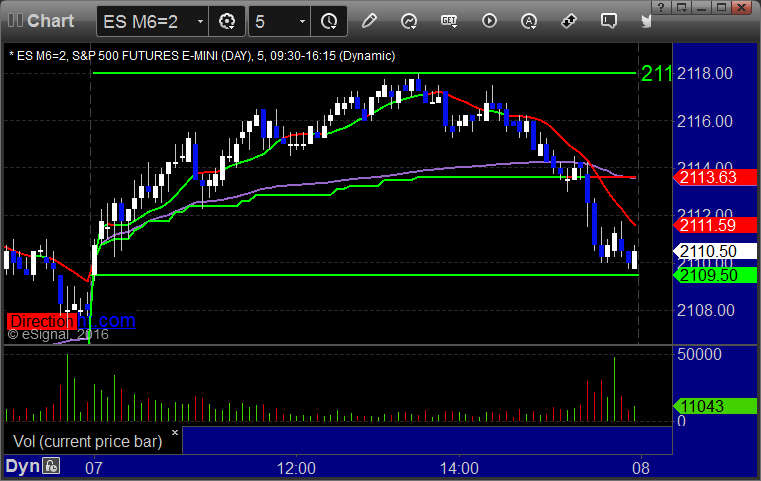Expand the ES M6=2 symbol dropdown
The height and width of the screenshot is (481, 761).
tap(200, 21)
